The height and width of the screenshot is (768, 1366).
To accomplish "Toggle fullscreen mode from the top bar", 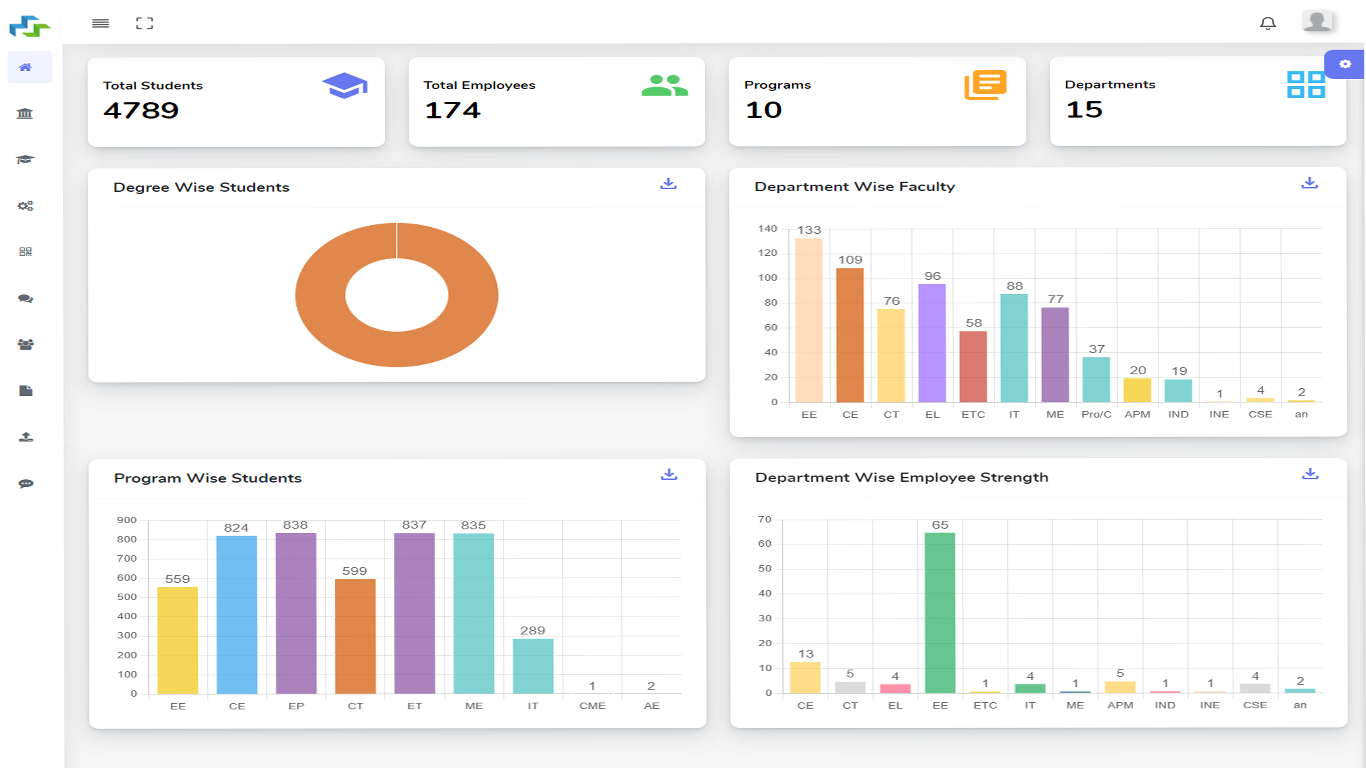I will point(144,23).
